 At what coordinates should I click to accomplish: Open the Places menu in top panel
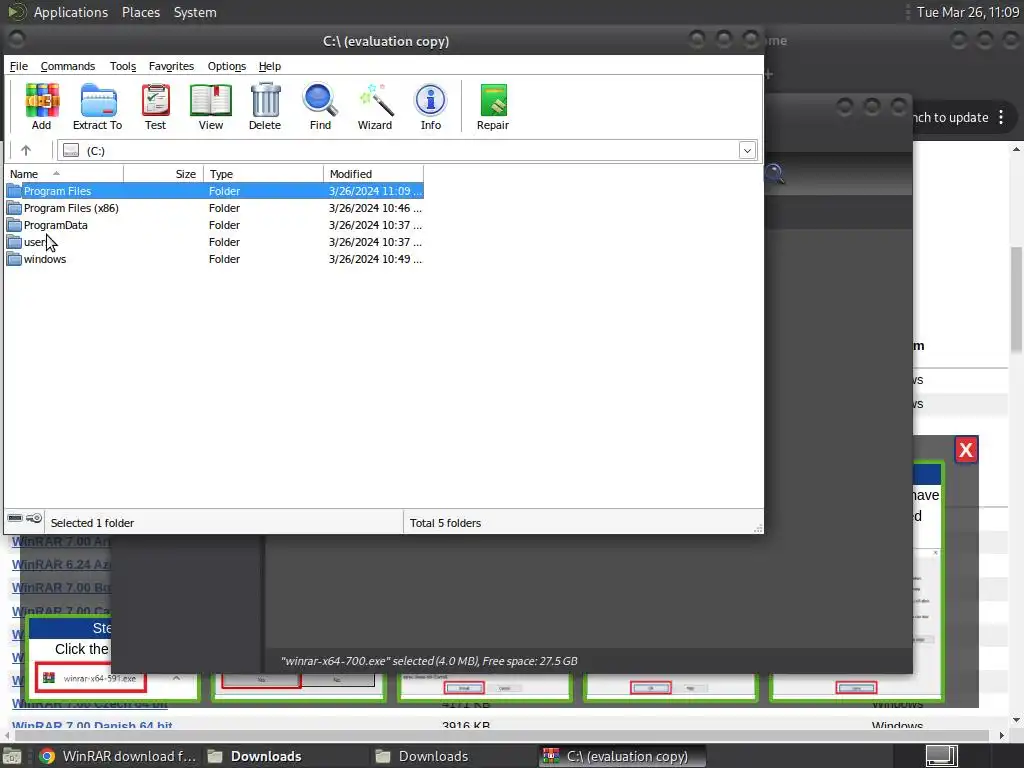pos(140,12)
